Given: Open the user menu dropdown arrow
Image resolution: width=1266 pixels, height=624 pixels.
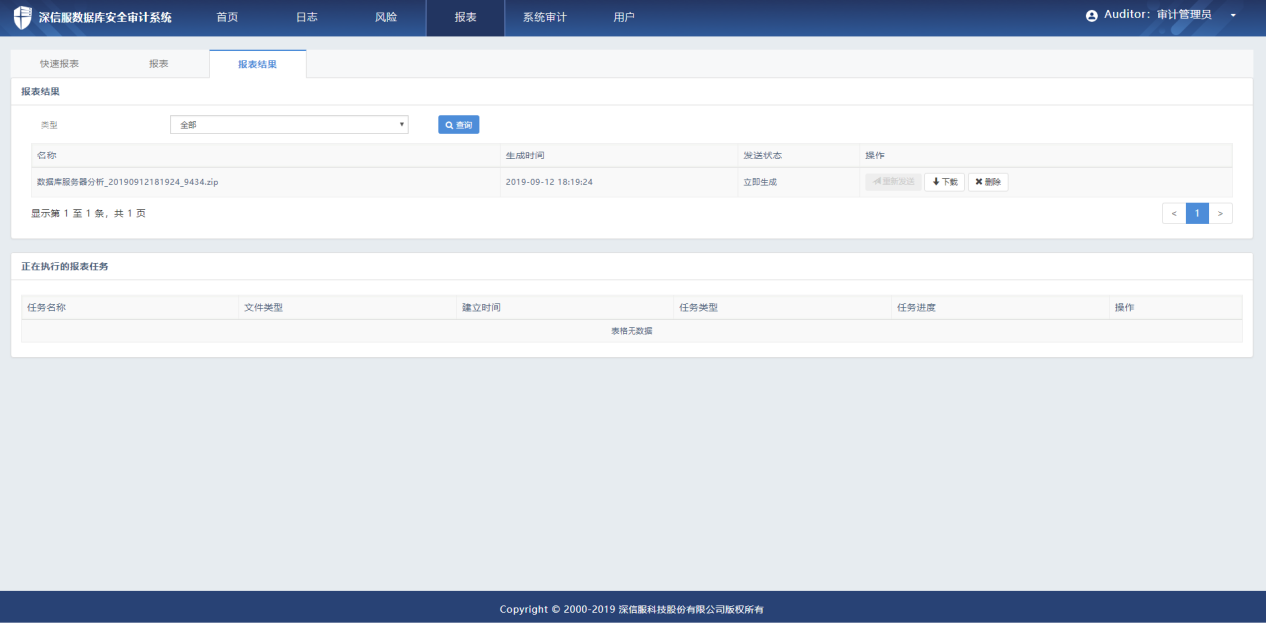Looking at the screenshot, I should 1233,16.
